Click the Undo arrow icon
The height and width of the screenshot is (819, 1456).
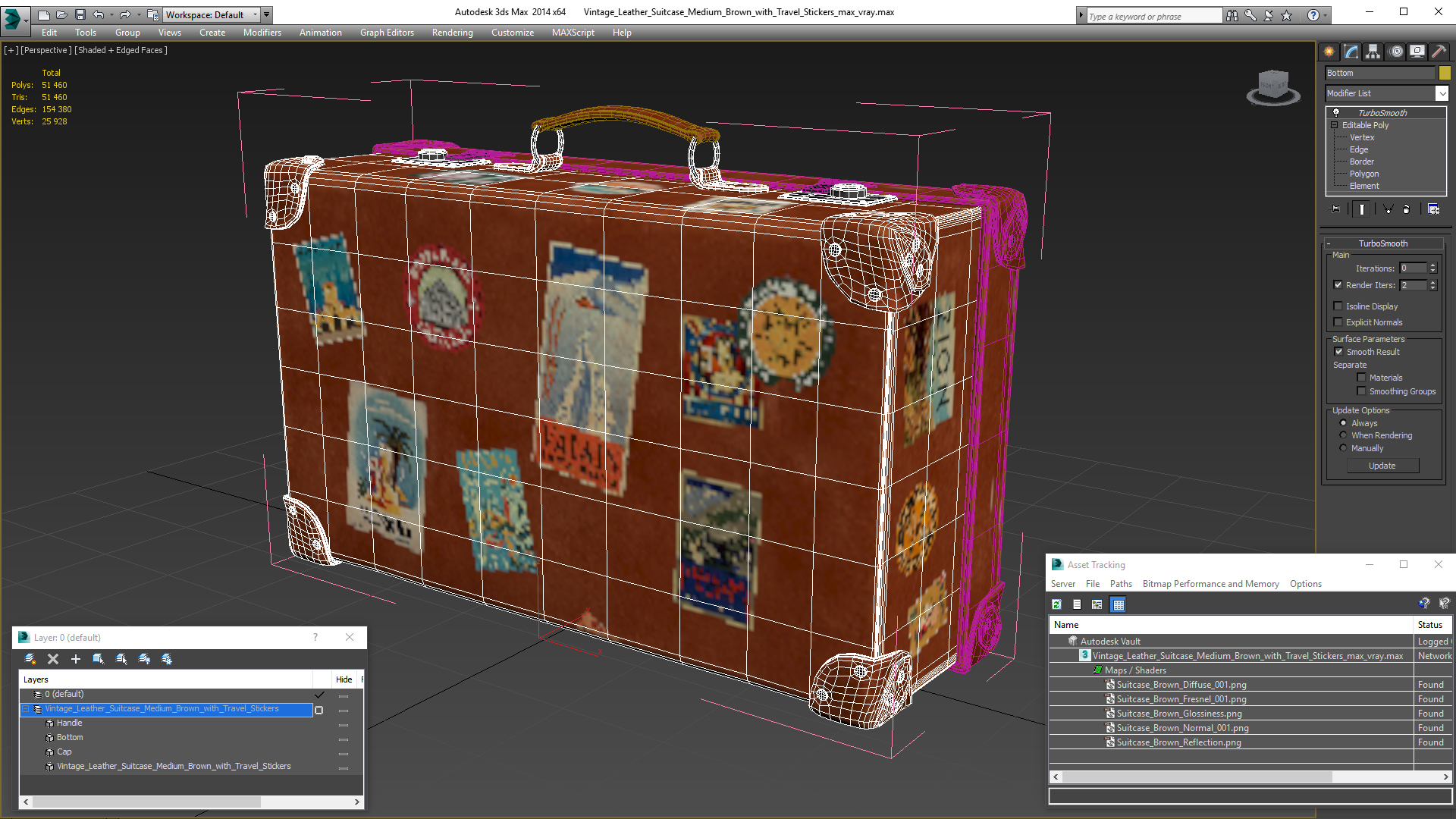coord(99,14)
